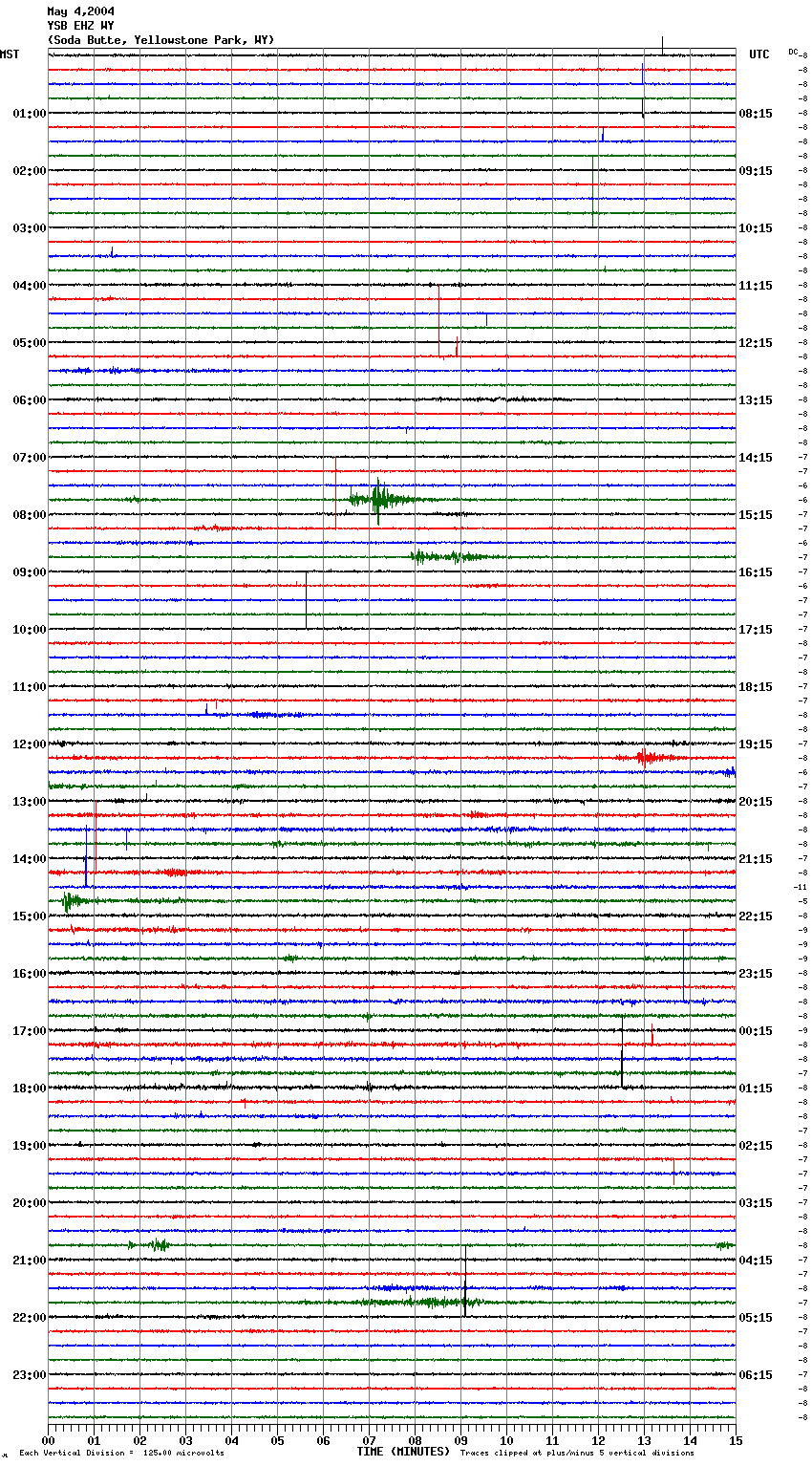Image resolution: width=812 pixels, height=1466 pixels.
Task: Select the station code "YSB EHZ WY"
Action: [80, 26]
